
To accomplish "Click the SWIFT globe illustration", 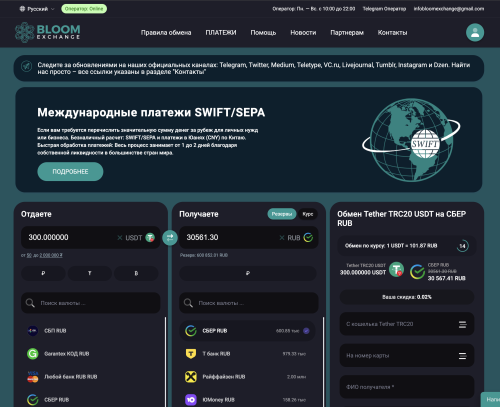I will tap(411, 140).
